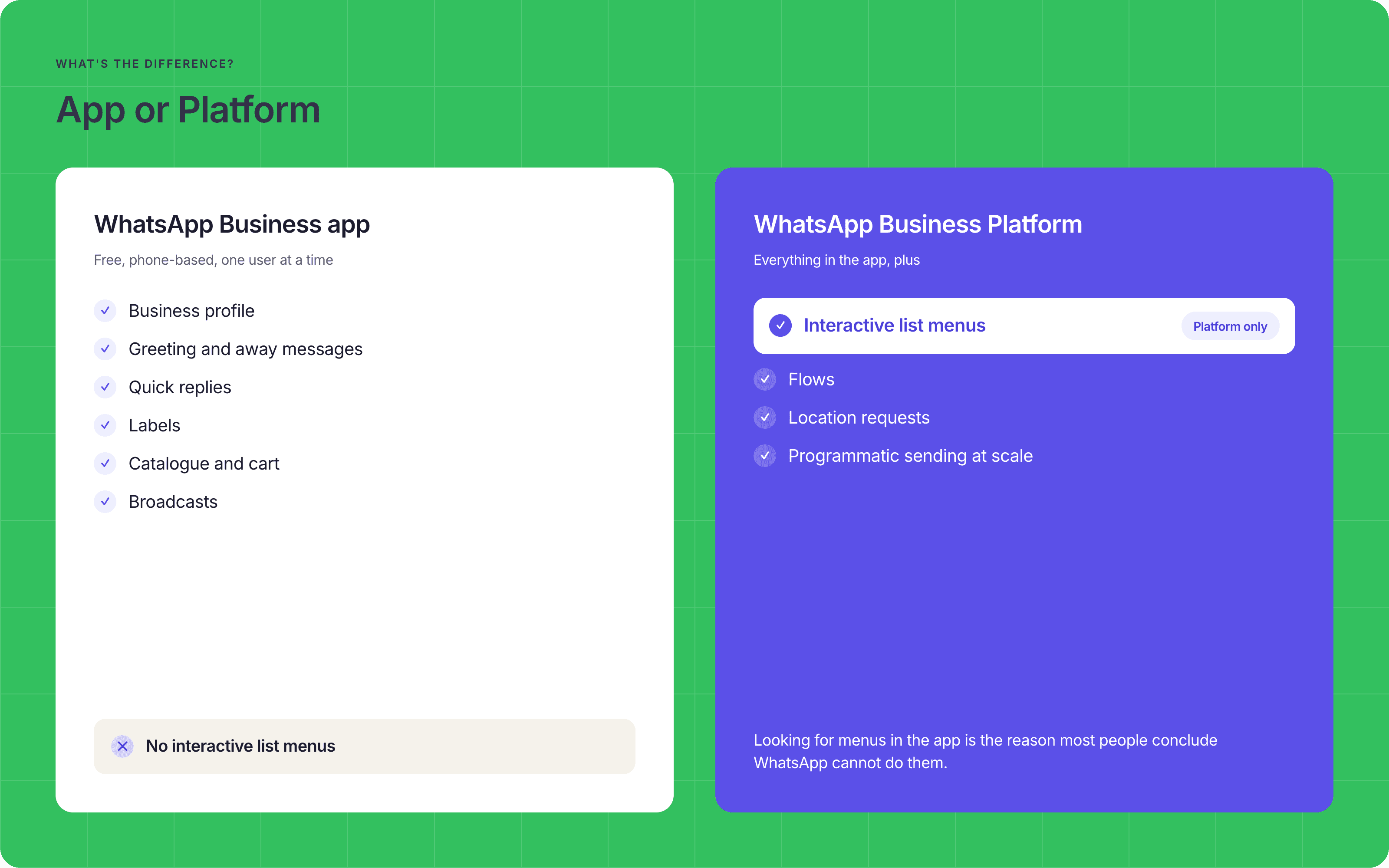
Task: Select the Interactive list menus label
Action: [894, 325]
